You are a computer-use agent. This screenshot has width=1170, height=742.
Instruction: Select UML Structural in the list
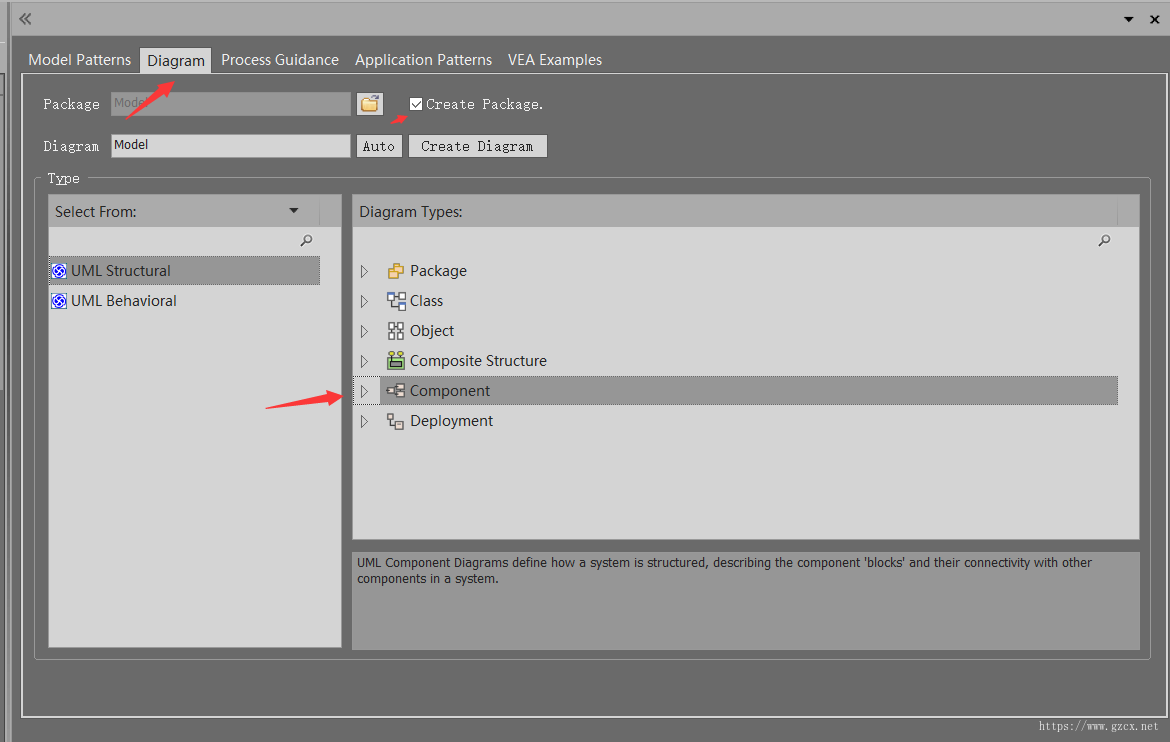[120, 271]
